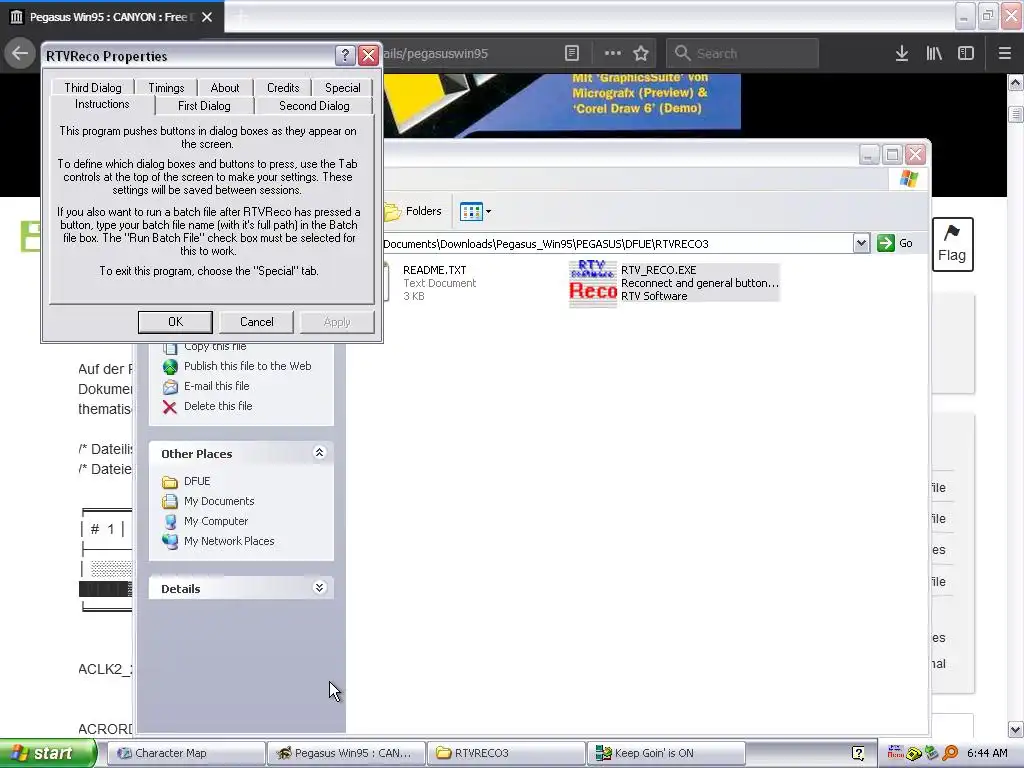Click E-mail this file
This screenshot has width=1024, height=768.
coord(216,386)
